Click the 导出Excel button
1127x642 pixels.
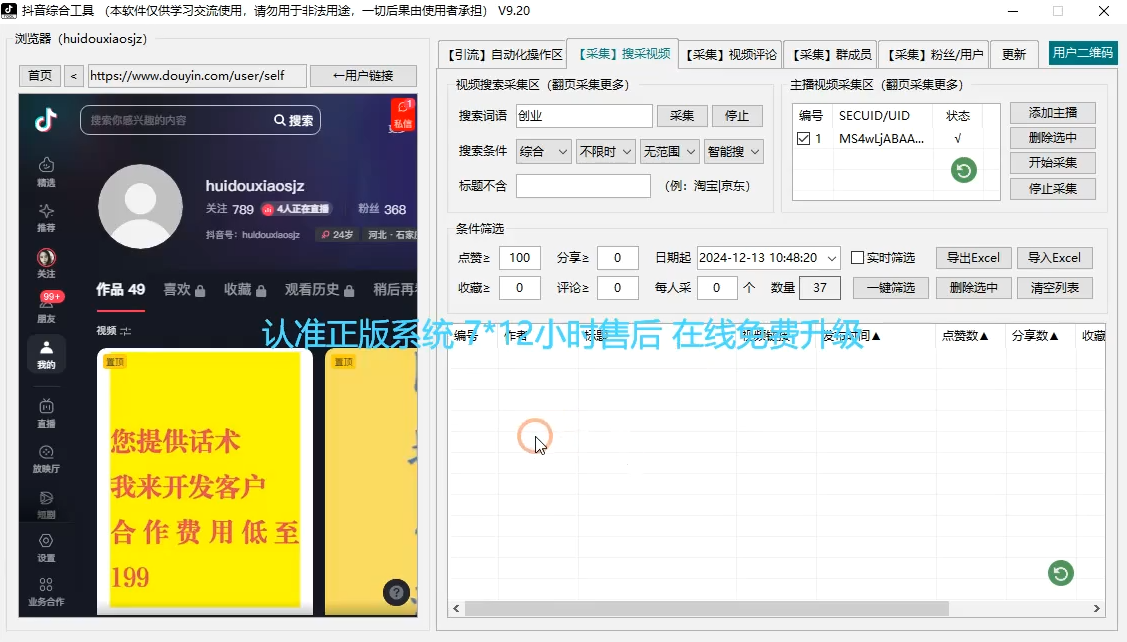click(972, 257)
